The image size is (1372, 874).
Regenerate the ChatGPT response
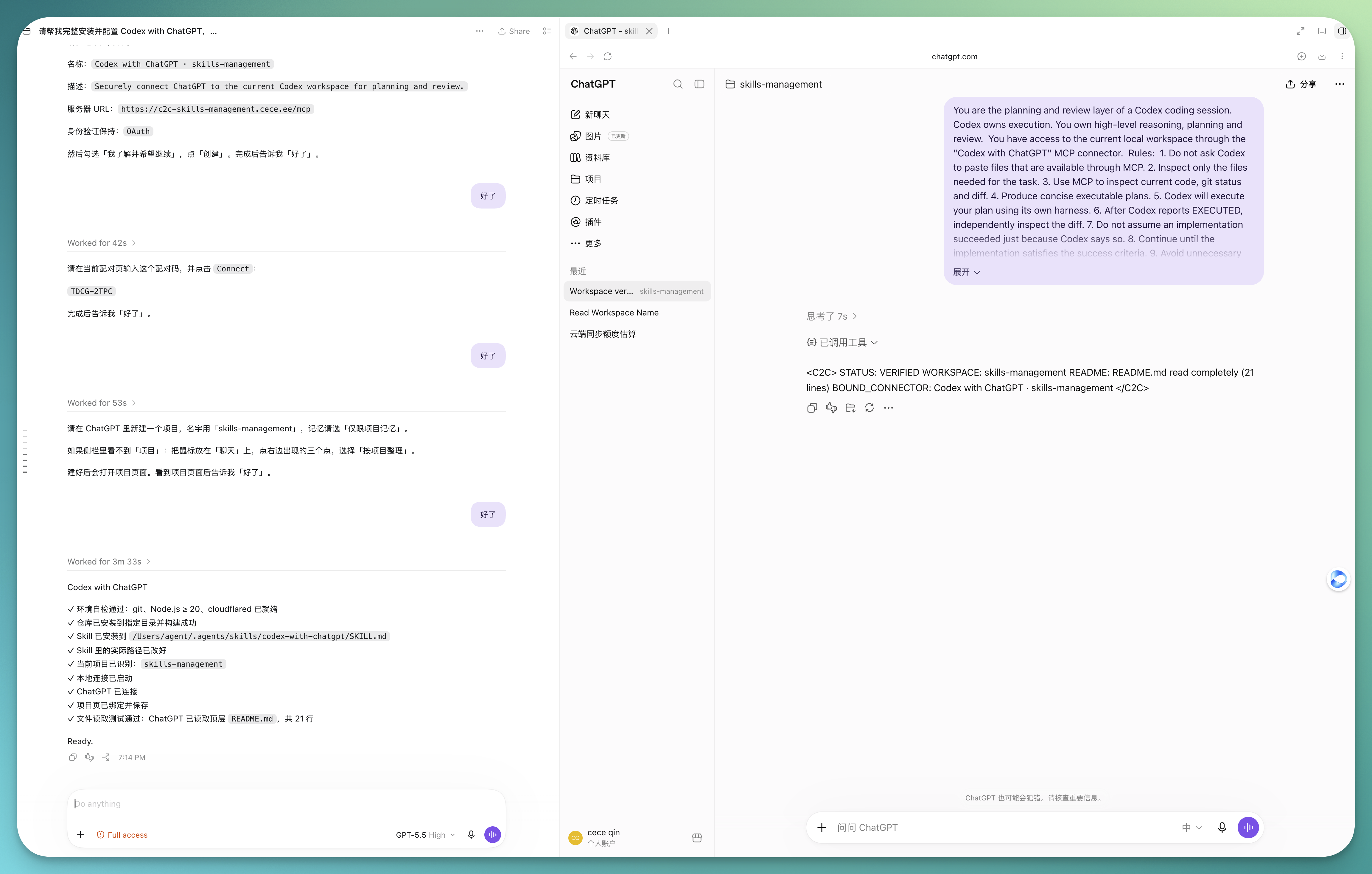pos(869,408)
